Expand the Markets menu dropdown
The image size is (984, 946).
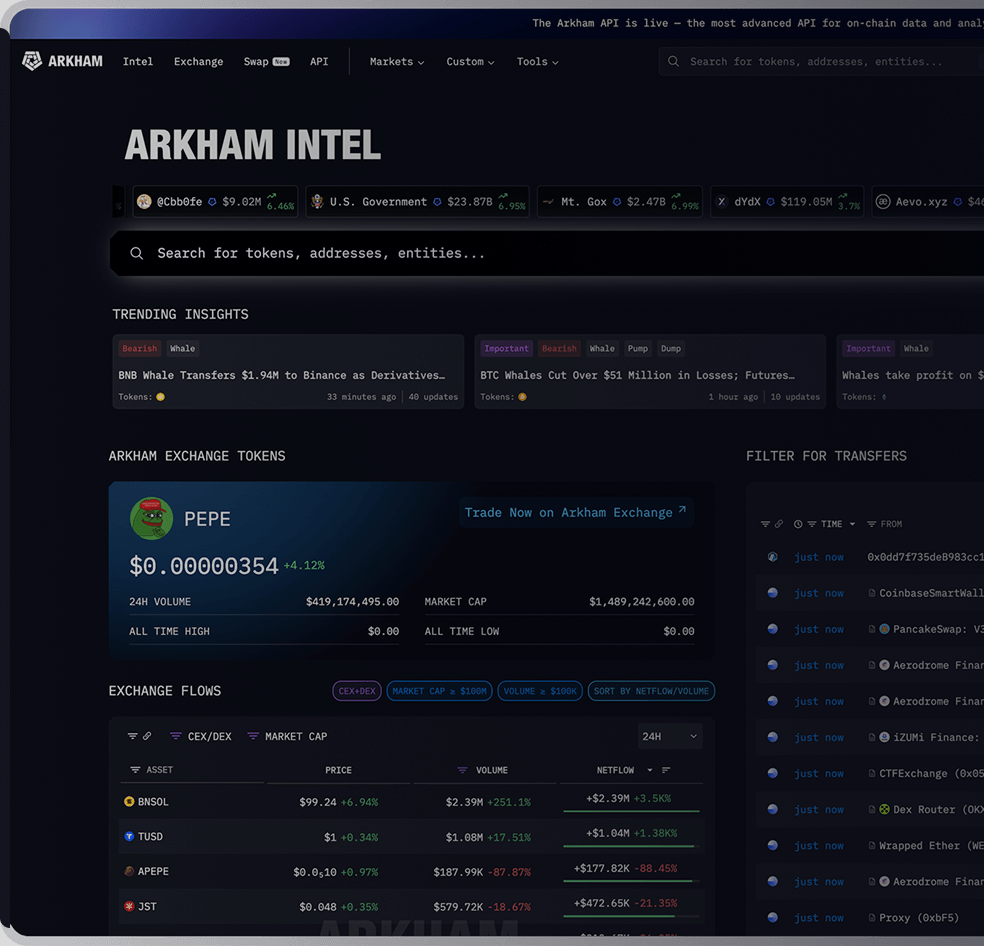pos(396,62)
